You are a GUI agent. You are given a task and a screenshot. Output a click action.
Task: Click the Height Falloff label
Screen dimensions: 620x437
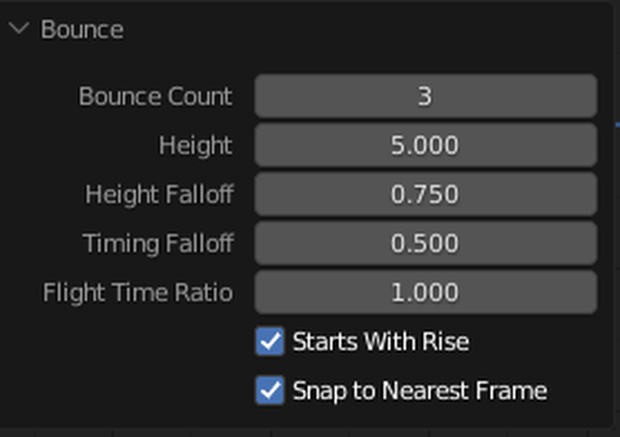(159, 194)
